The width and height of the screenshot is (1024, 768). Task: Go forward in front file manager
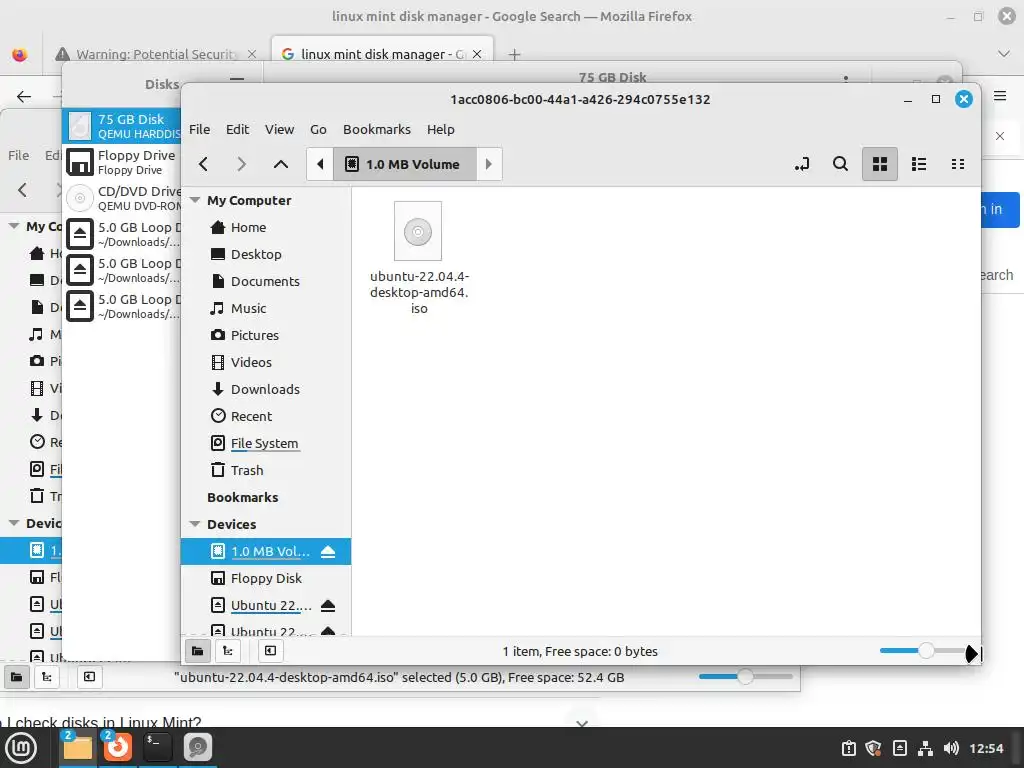242,164
